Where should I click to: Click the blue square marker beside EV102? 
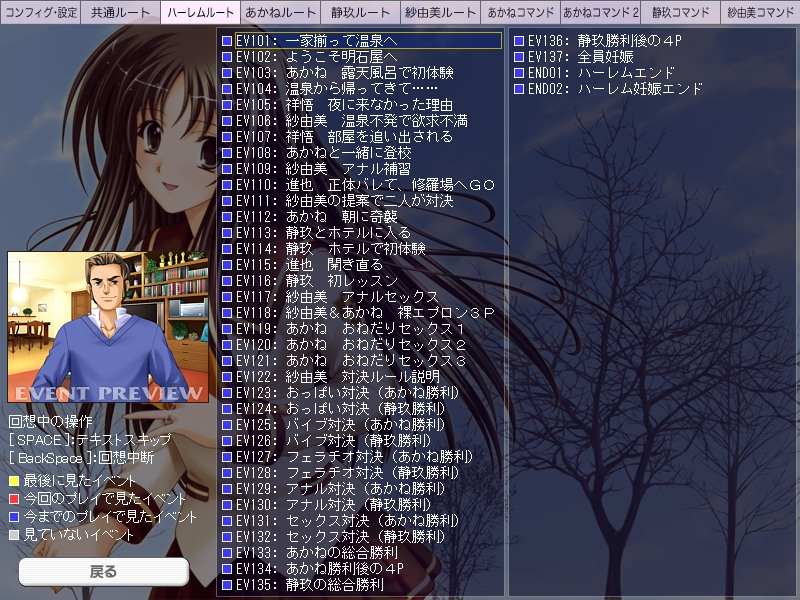point(227,57)
